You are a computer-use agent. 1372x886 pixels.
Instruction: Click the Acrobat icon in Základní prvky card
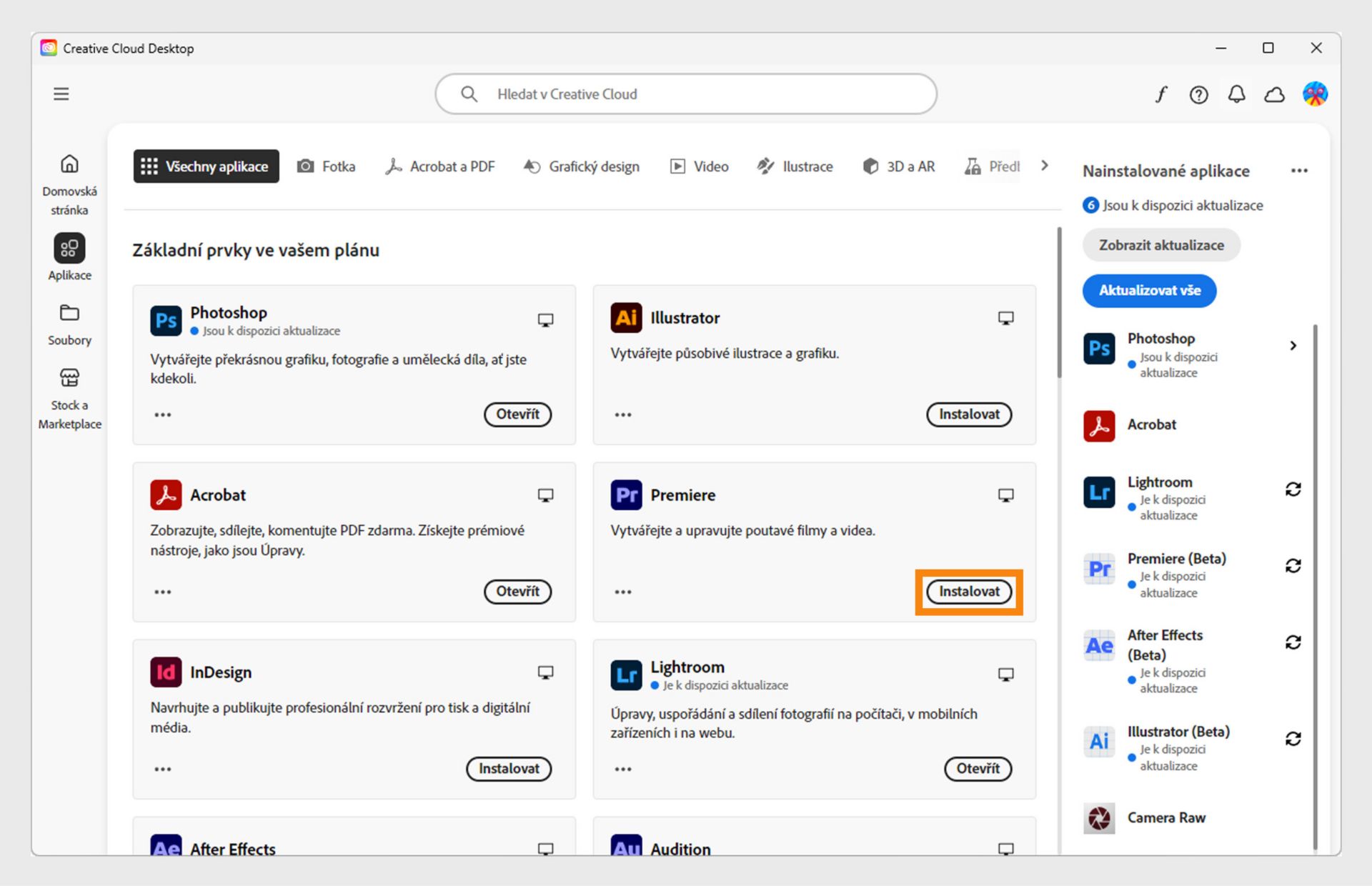[x=166, y=494]
